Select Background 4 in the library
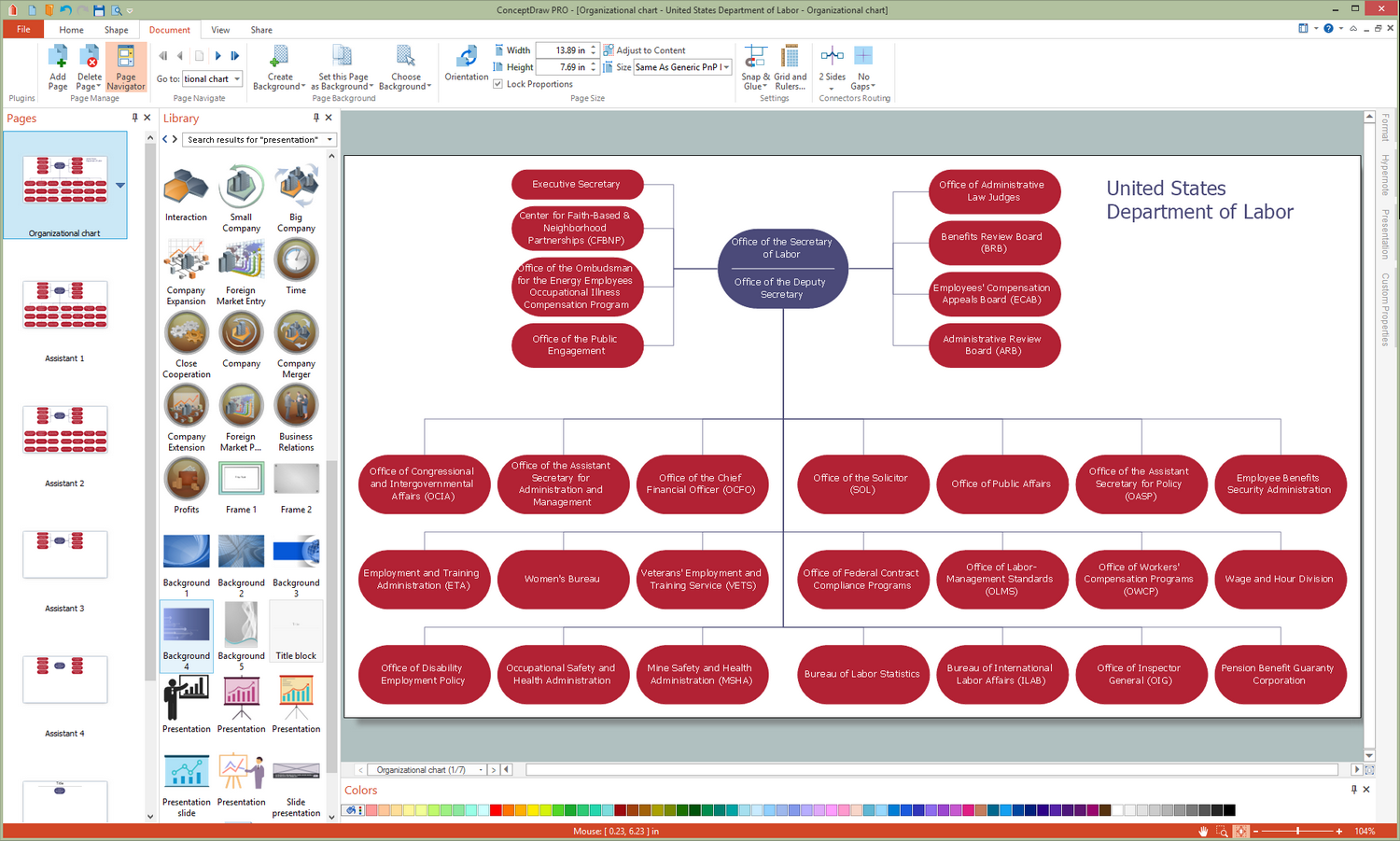The width and height of the screenshot is (1400, 841). (186, 636)
